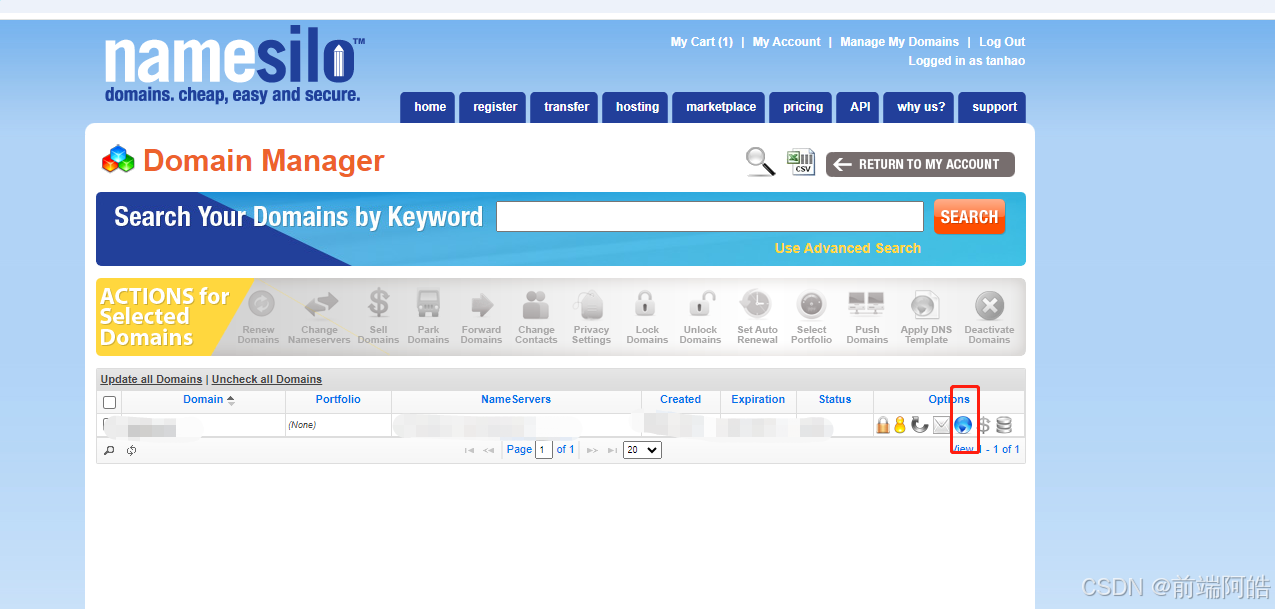Open the why us? navigation tab
The height and width of the screenshot is (609, 1275).
[x=919, y=107]
